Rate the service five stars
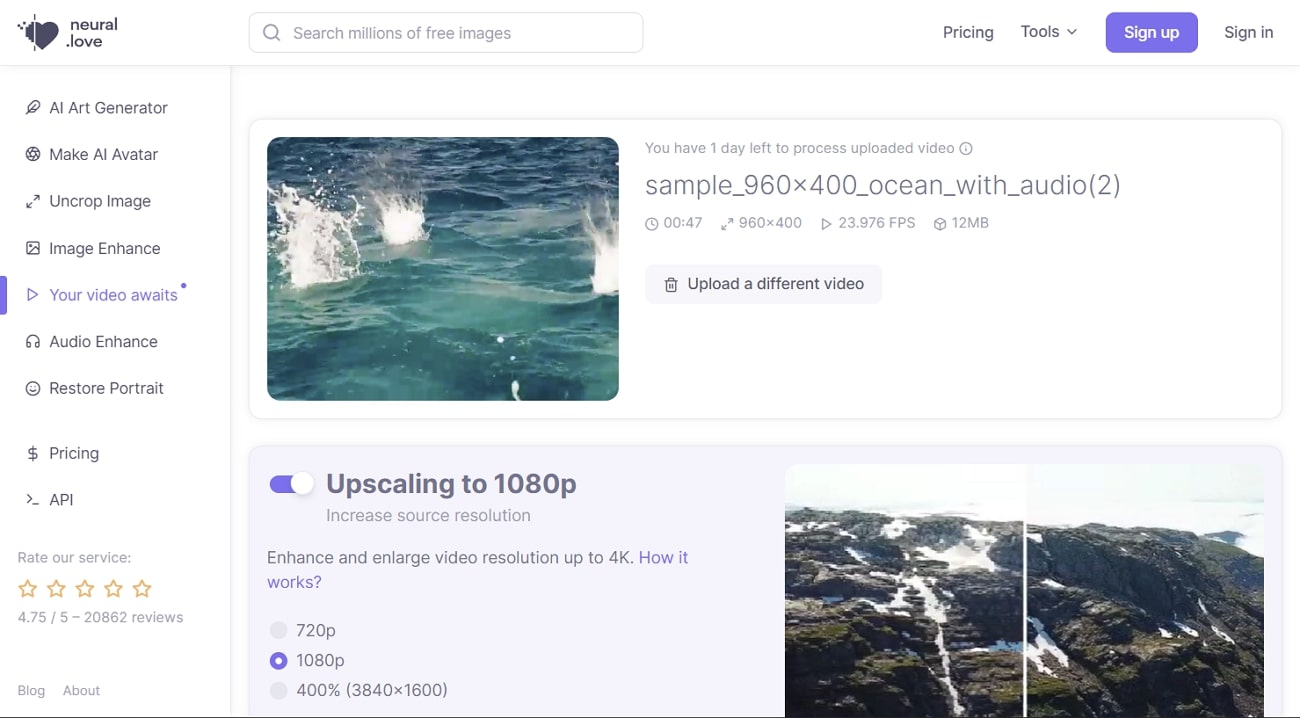1300x718 pixels. 141,588
